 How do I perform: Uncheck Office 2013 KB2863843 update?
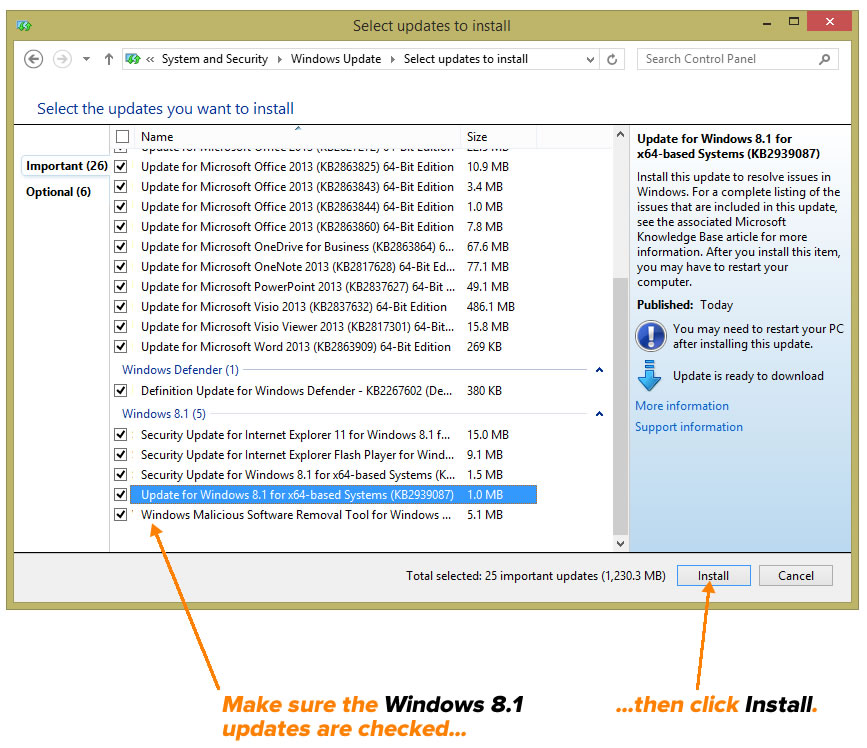coord(121,186)
